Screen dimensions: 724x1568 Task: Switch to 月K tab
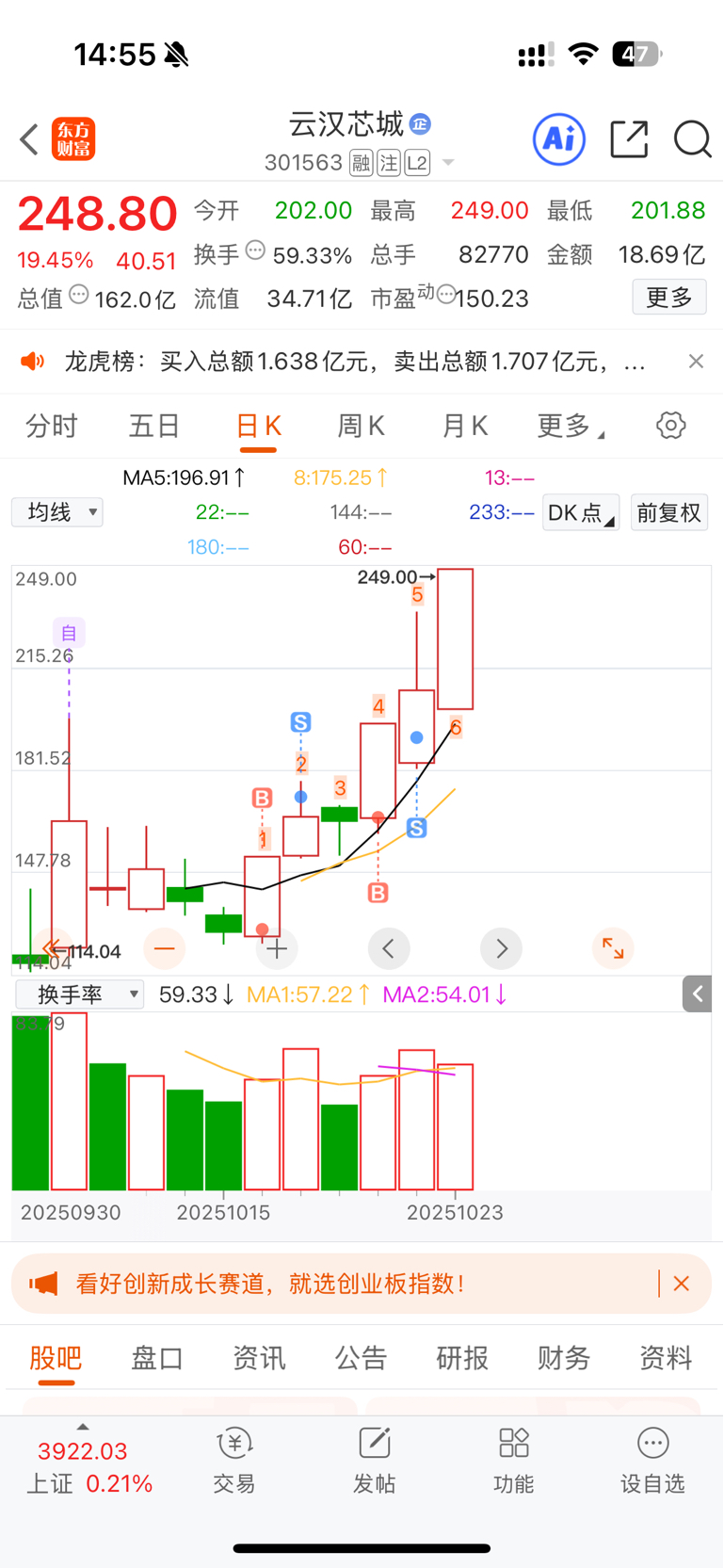tap(465, 426)
